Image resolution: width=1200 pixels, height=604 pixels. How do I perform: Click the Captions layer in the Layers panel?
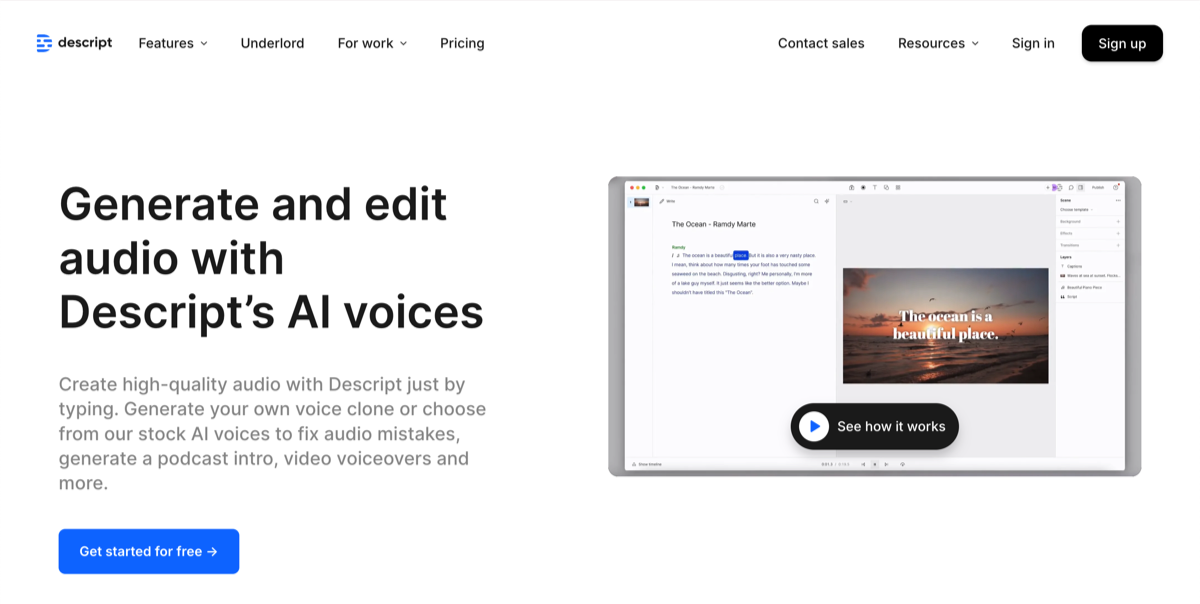[x=1076, y=266]
